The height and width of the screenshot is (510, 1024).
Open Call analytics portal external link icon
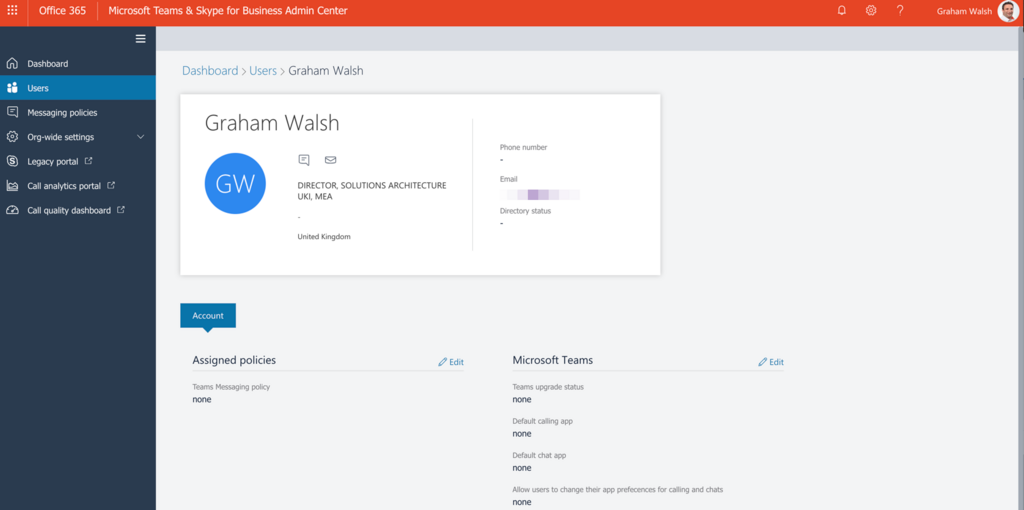[111, 185]
